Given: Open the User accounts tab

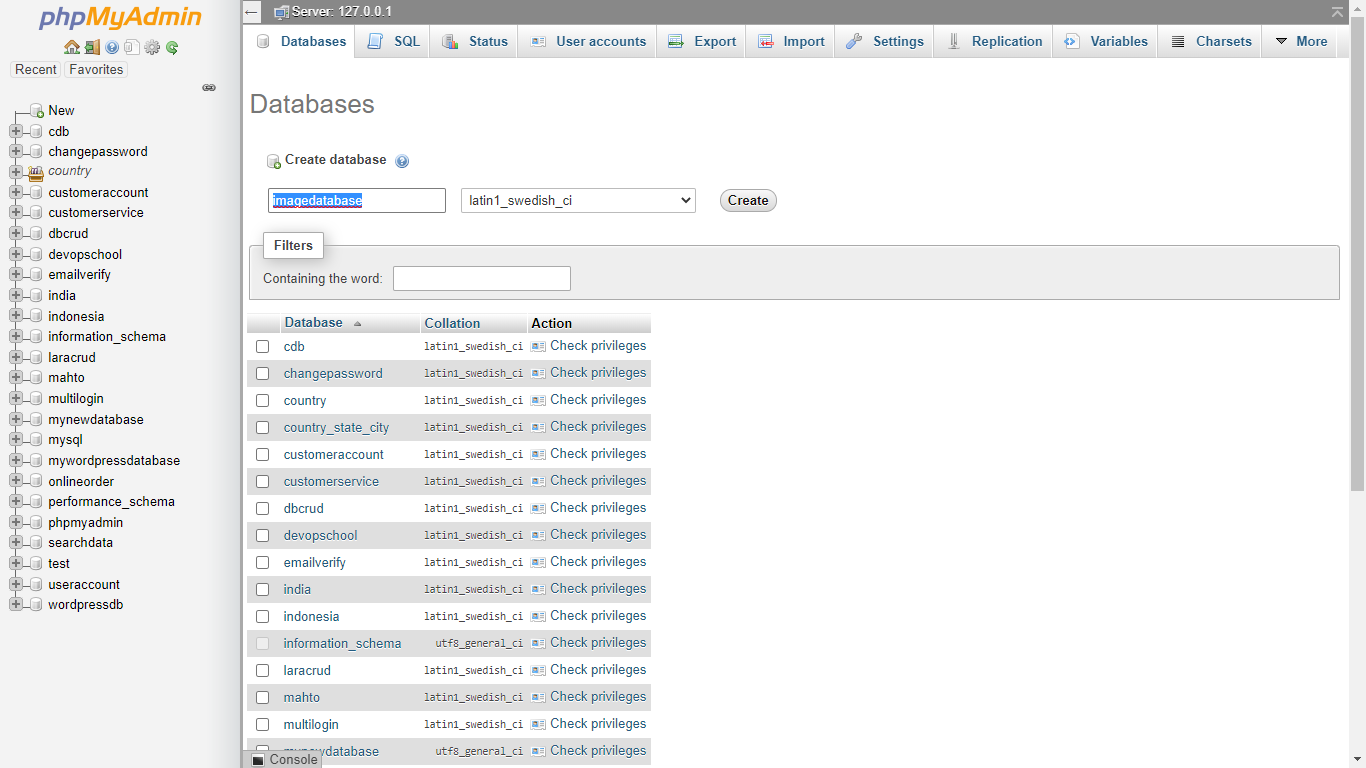Looking at the screenshot, I should click(588, 42).
